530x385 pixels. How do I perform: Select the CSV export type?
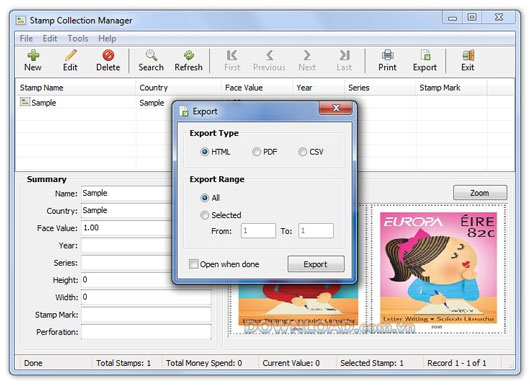pos(302,152)
